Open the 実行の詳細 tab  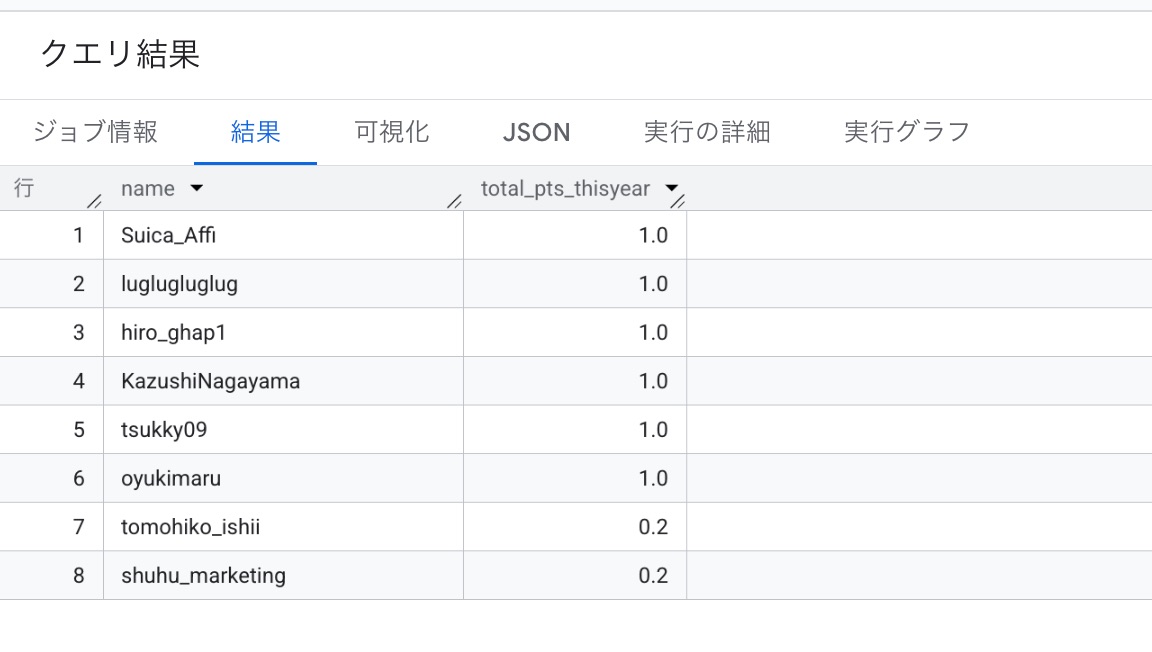[x=707, y=132]
